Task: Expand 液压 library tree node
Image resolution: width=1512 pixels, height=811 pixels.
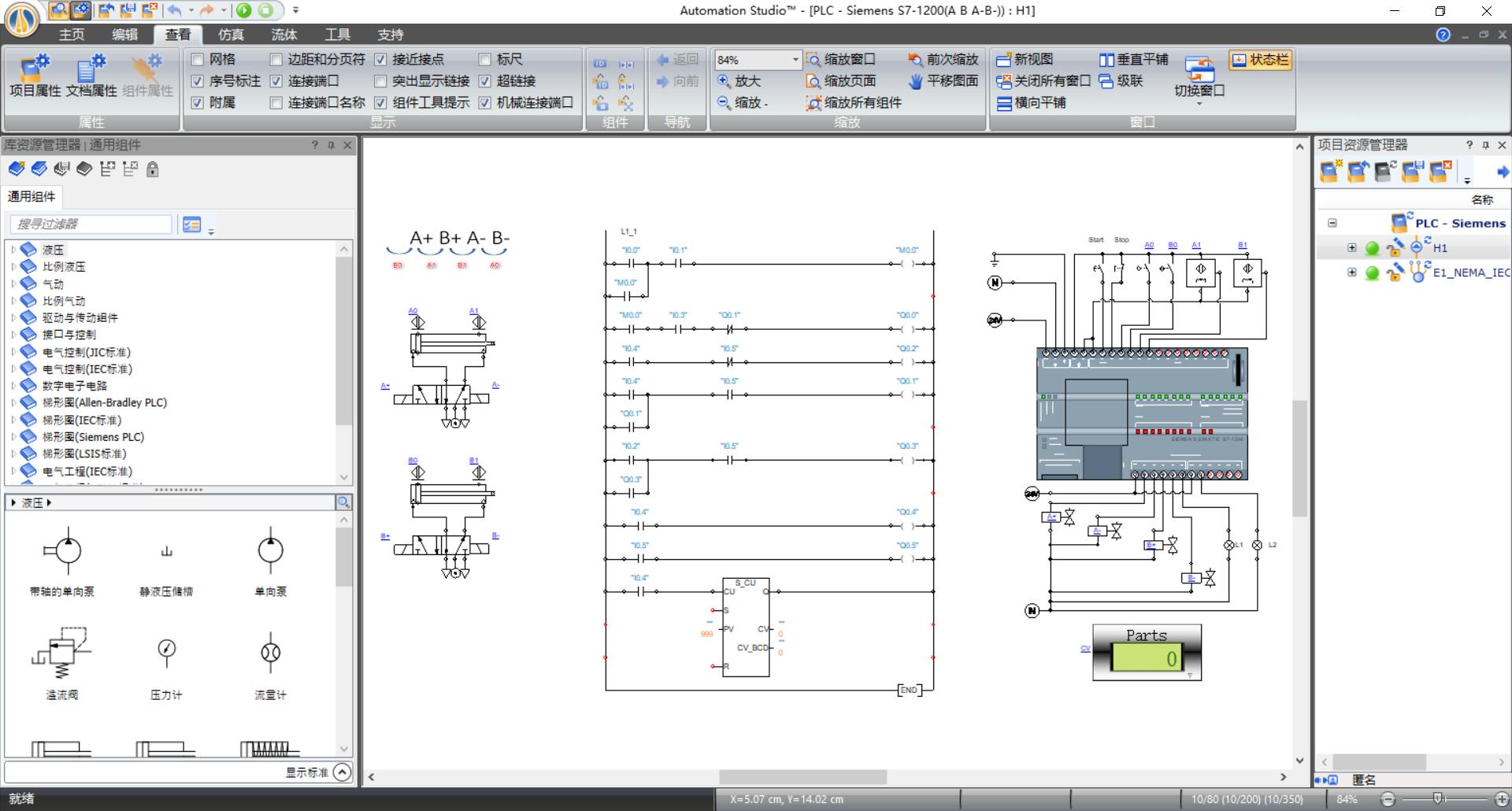Action: tap(13, 250)
